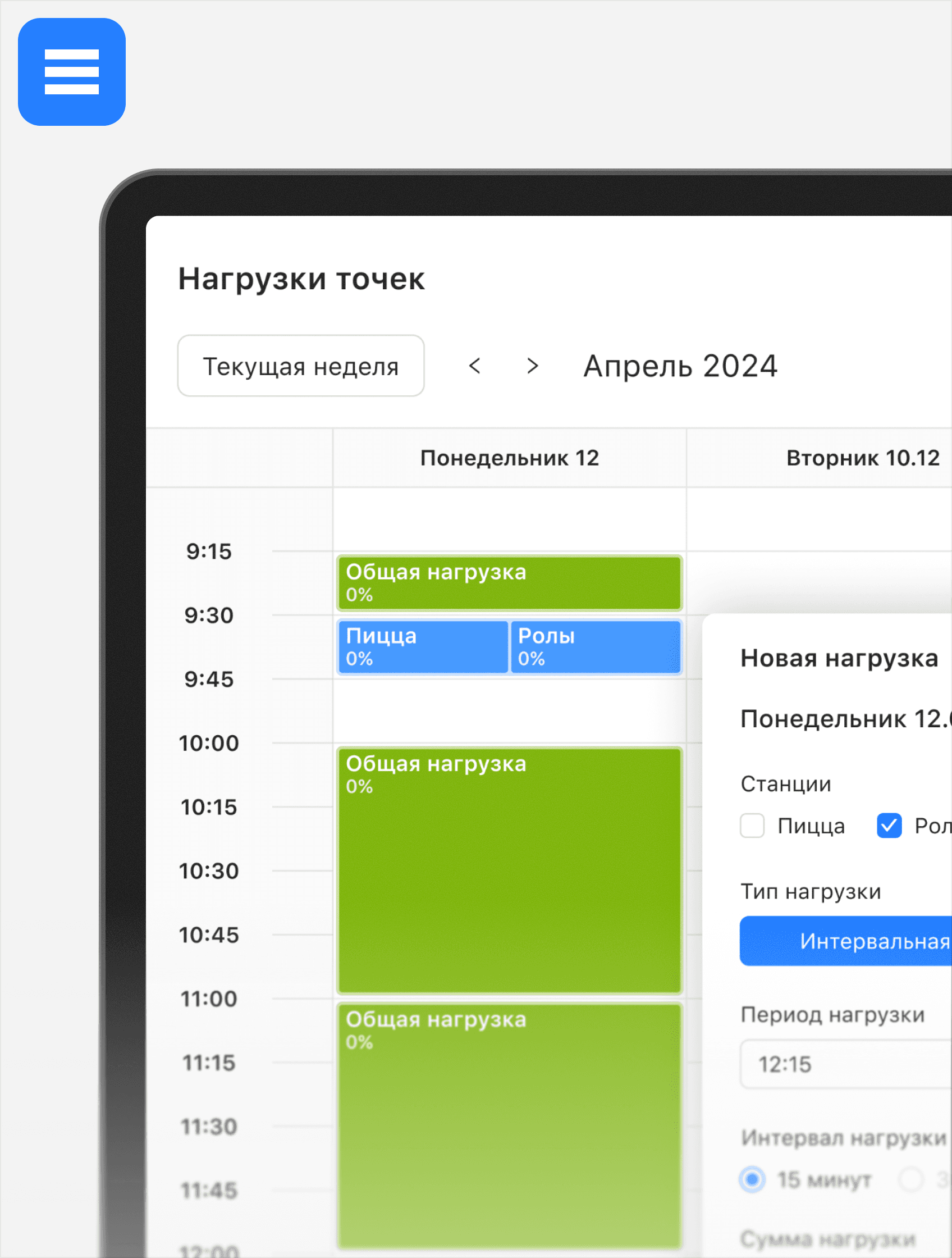The width and height of the screenshot is (952, 1258).
Task: Check the Пицца station checkbox
Action: pyautogui.click(x=752, y=826)
